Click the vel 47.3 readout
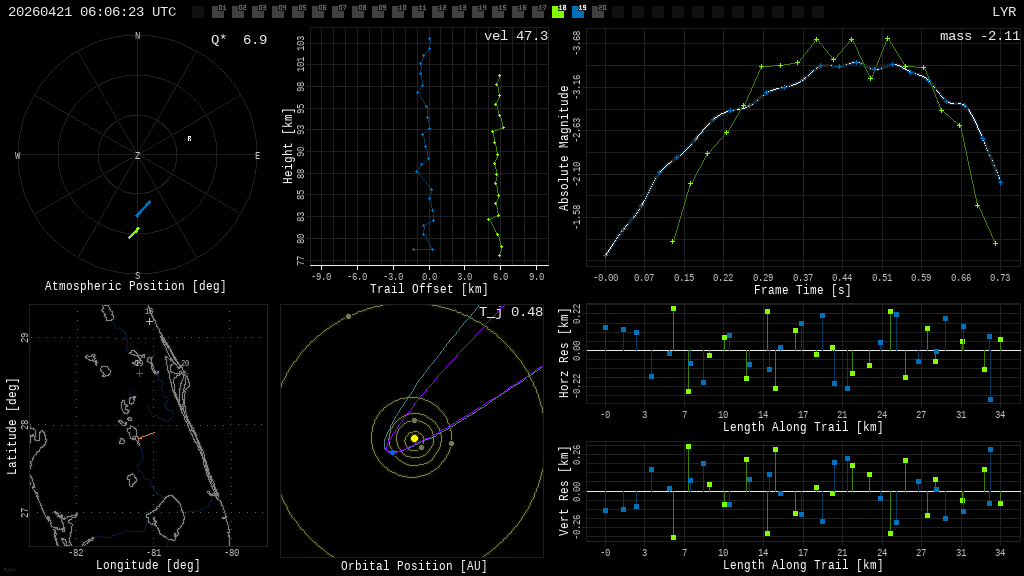Viewport: 1024px width, 576px height. pyautogui.click(x=515, y=36)
